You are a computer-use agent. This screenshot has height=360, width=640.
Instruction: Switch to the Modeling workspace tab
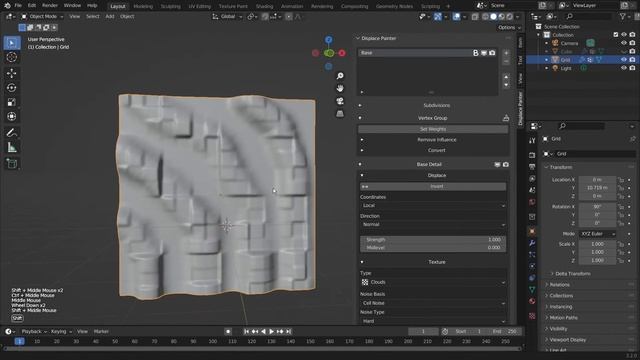[x=143, y=6]
